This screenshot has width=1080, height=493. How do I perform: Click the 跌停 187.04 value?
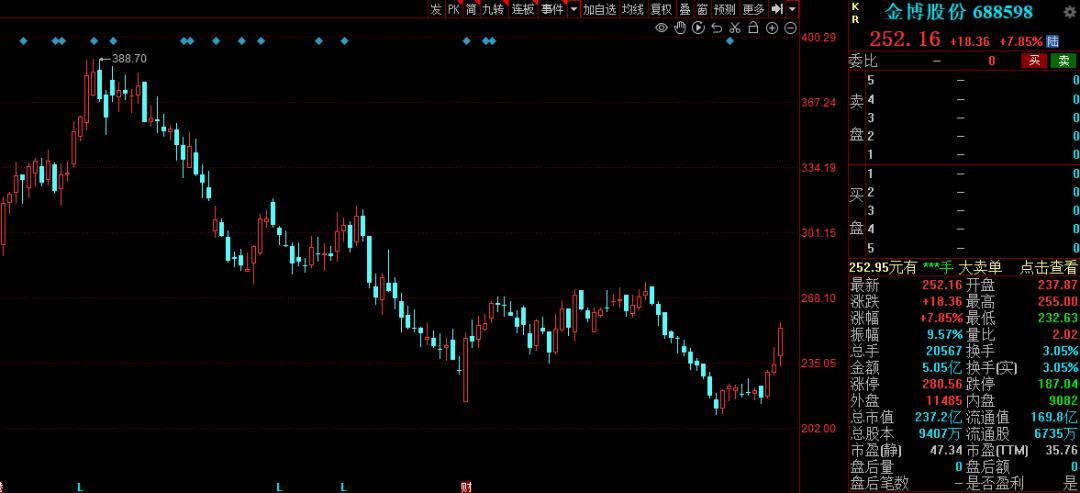(1057, 384)
